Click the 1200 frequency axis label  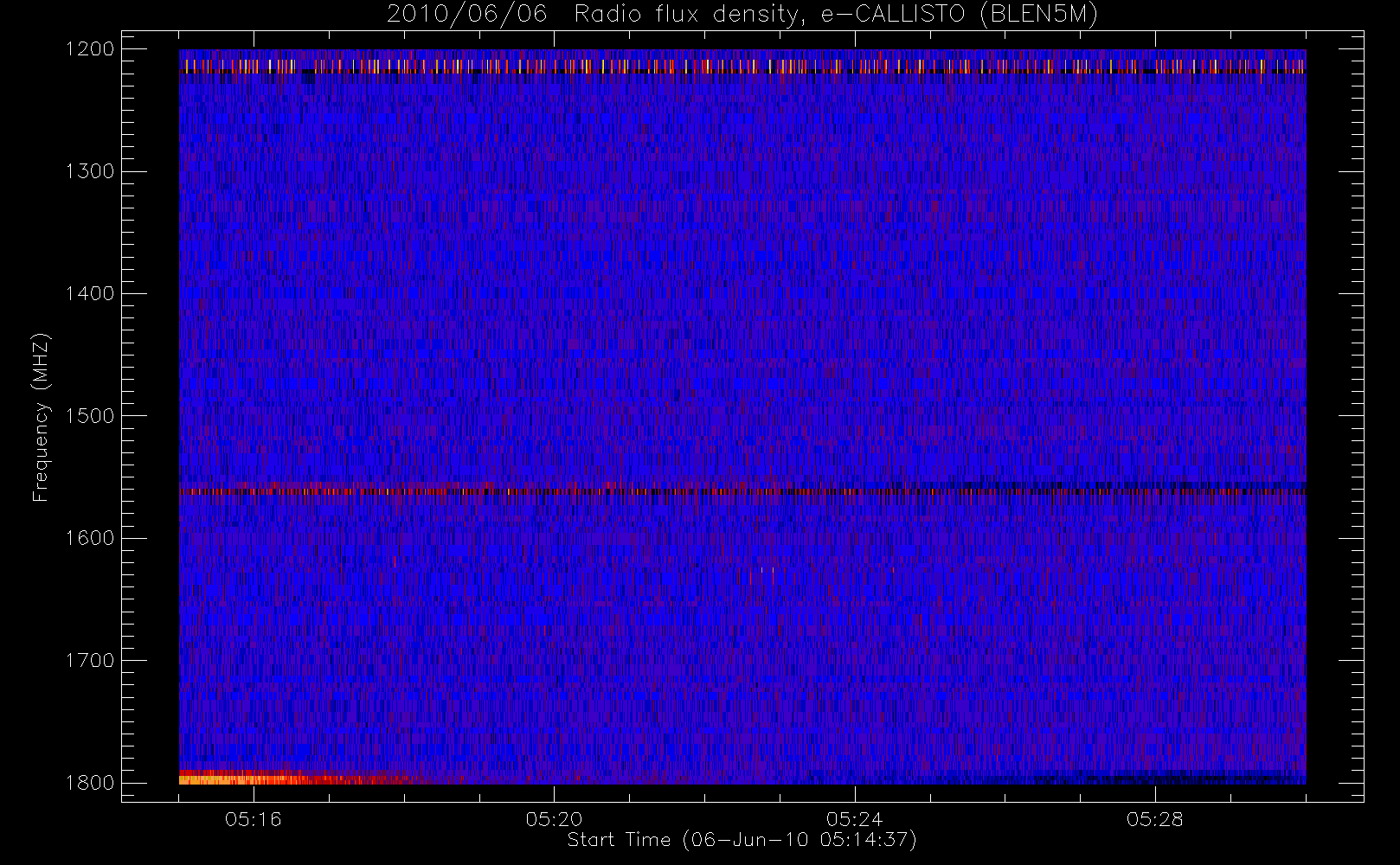click(90, 49)
